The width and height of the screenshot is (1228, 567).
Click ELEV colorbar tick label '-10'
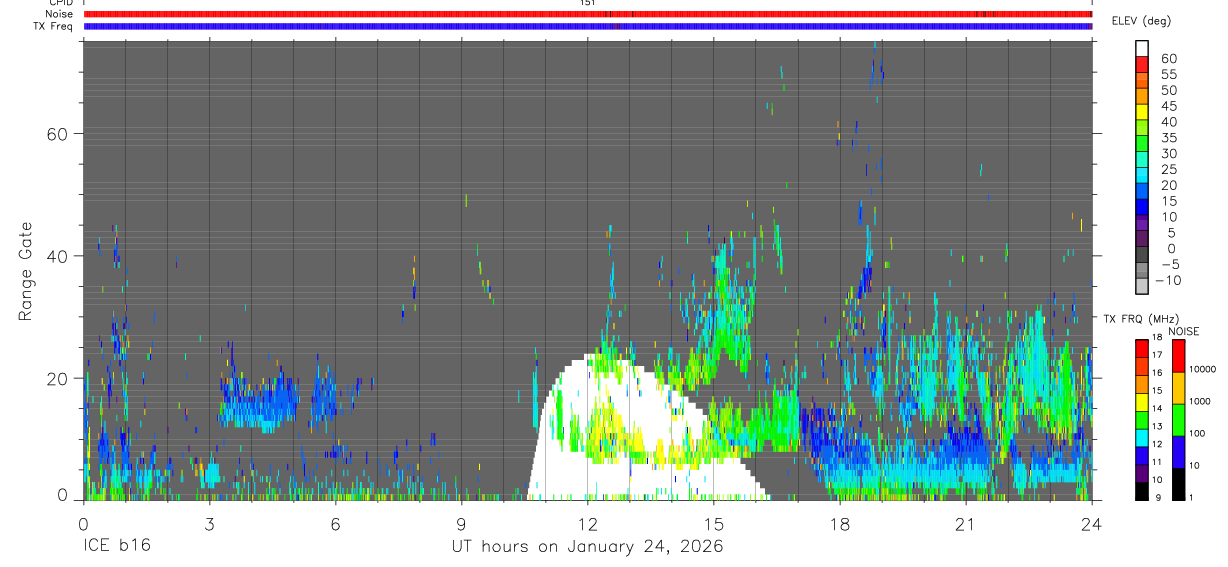pyautogui.click(x=1167, y=281)
